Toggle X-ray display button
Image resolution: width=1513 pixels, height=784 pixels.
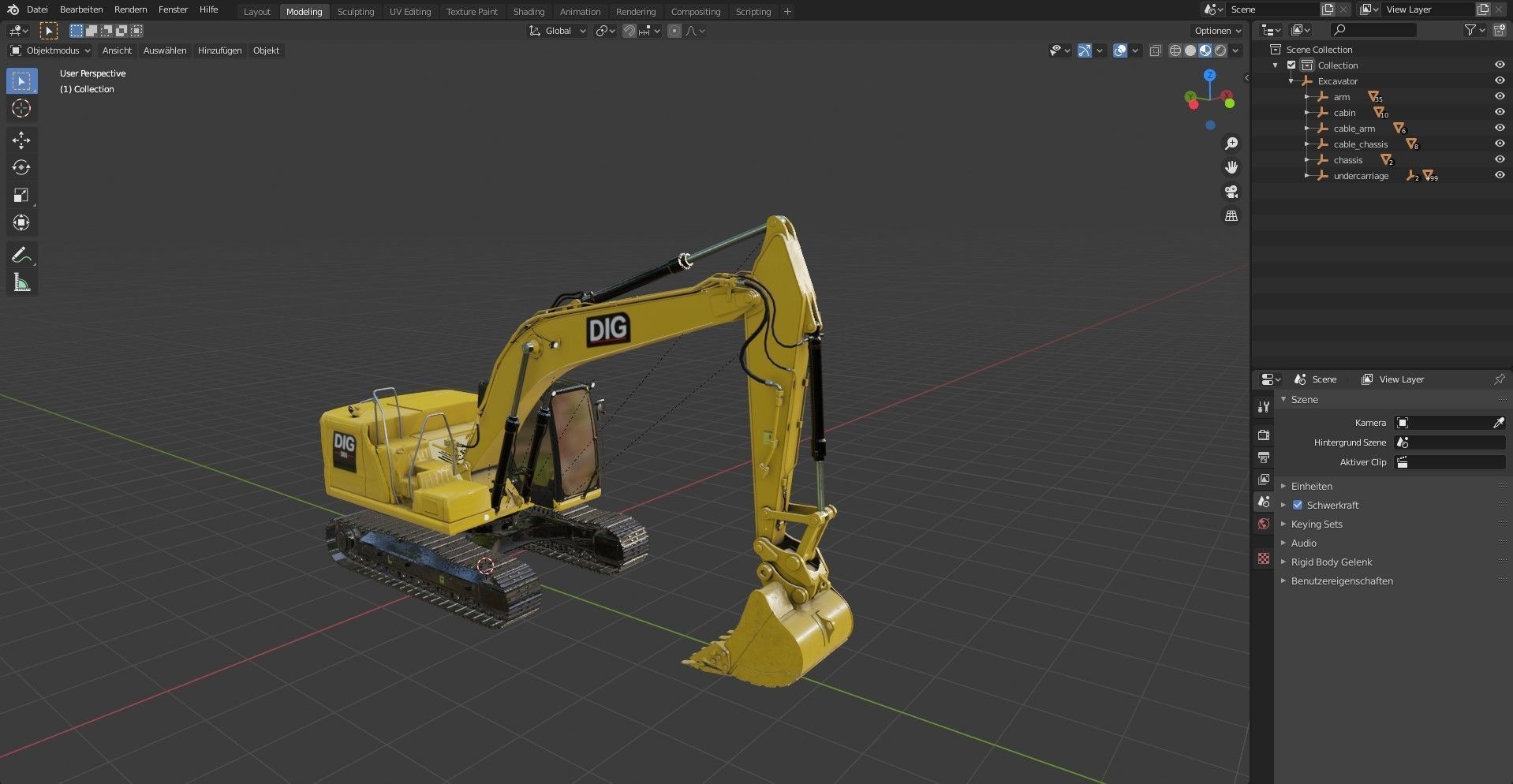[x=1155, y=50]
